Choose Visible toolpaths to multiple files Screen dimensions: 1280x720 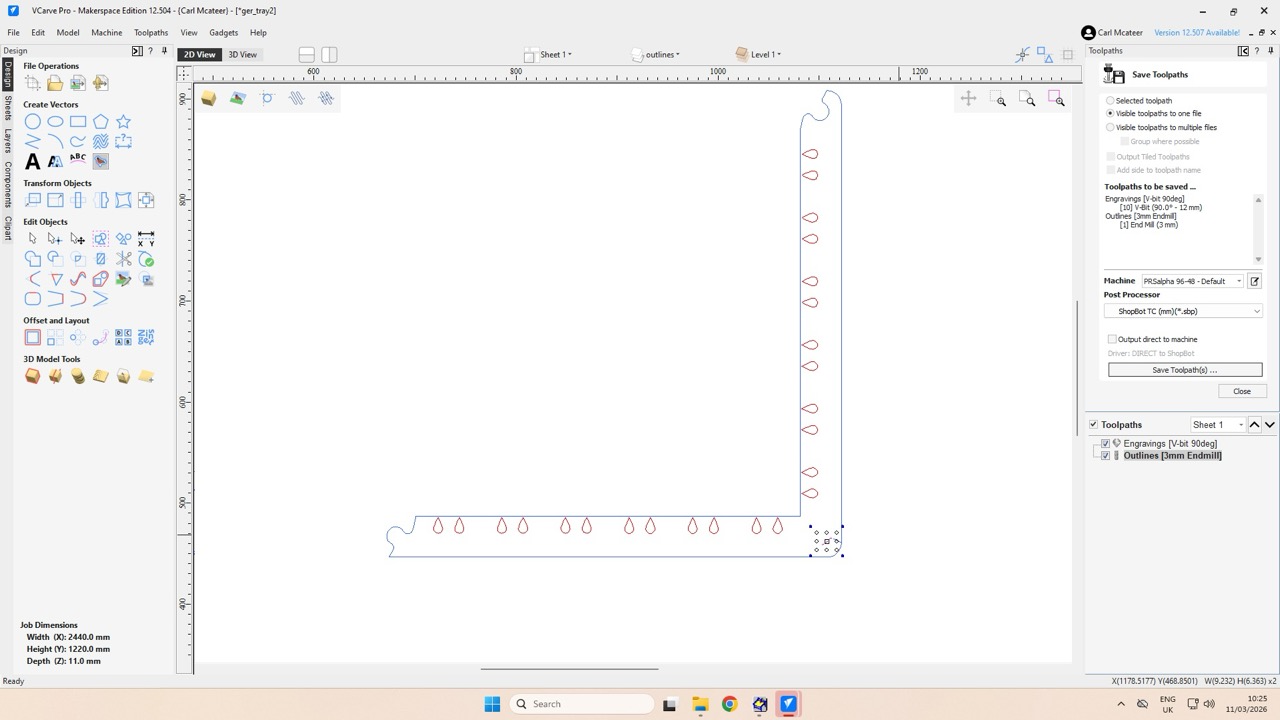coord(1110,127)
